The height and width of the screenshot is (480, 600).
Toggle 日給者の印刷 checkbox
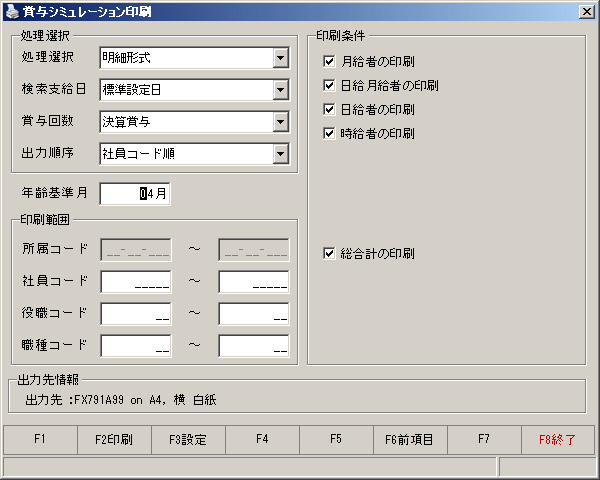click(329, 109)
